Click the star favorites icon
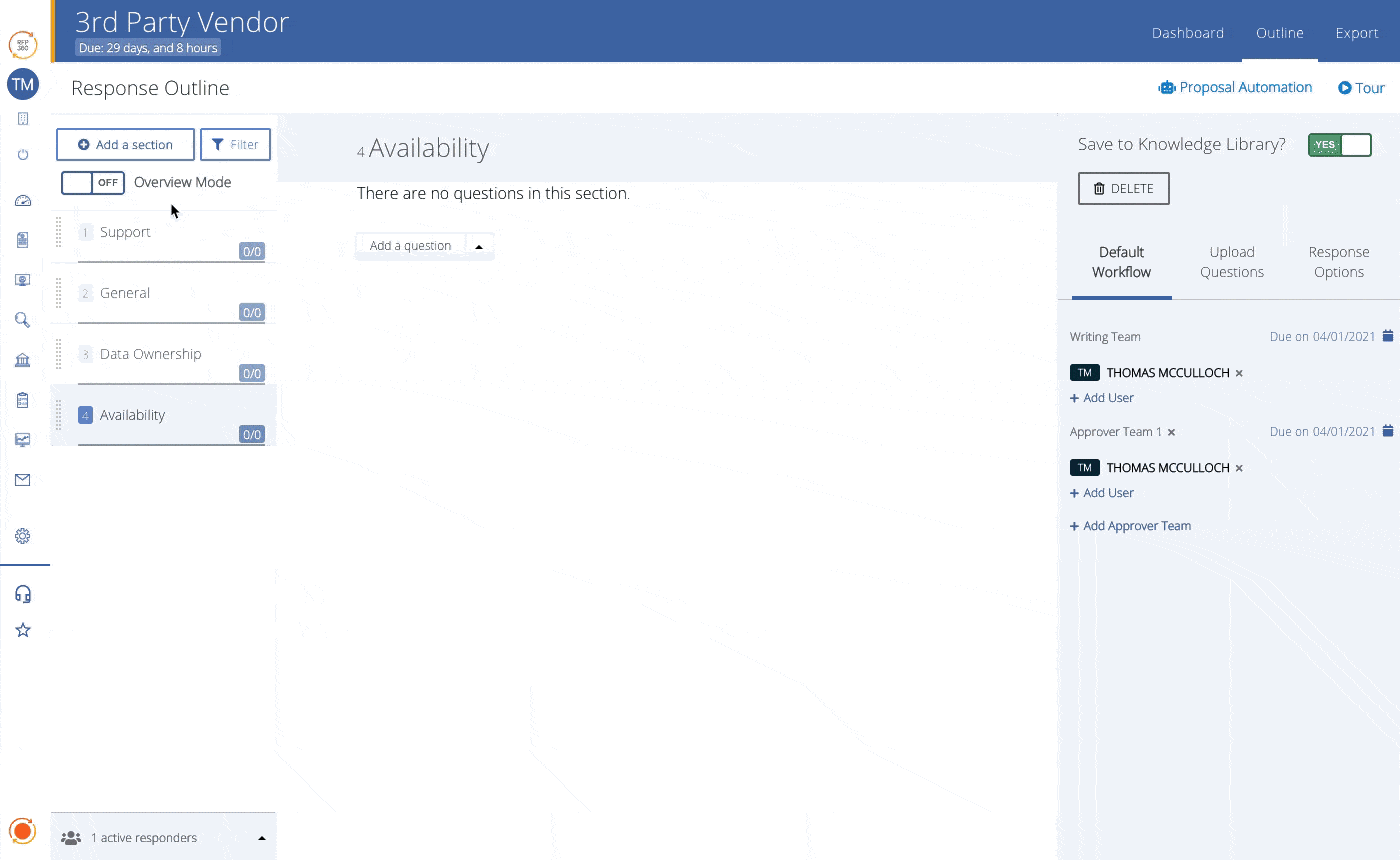Image resolution: width=1400 pixels, height=860 pixels. point(23,630)
